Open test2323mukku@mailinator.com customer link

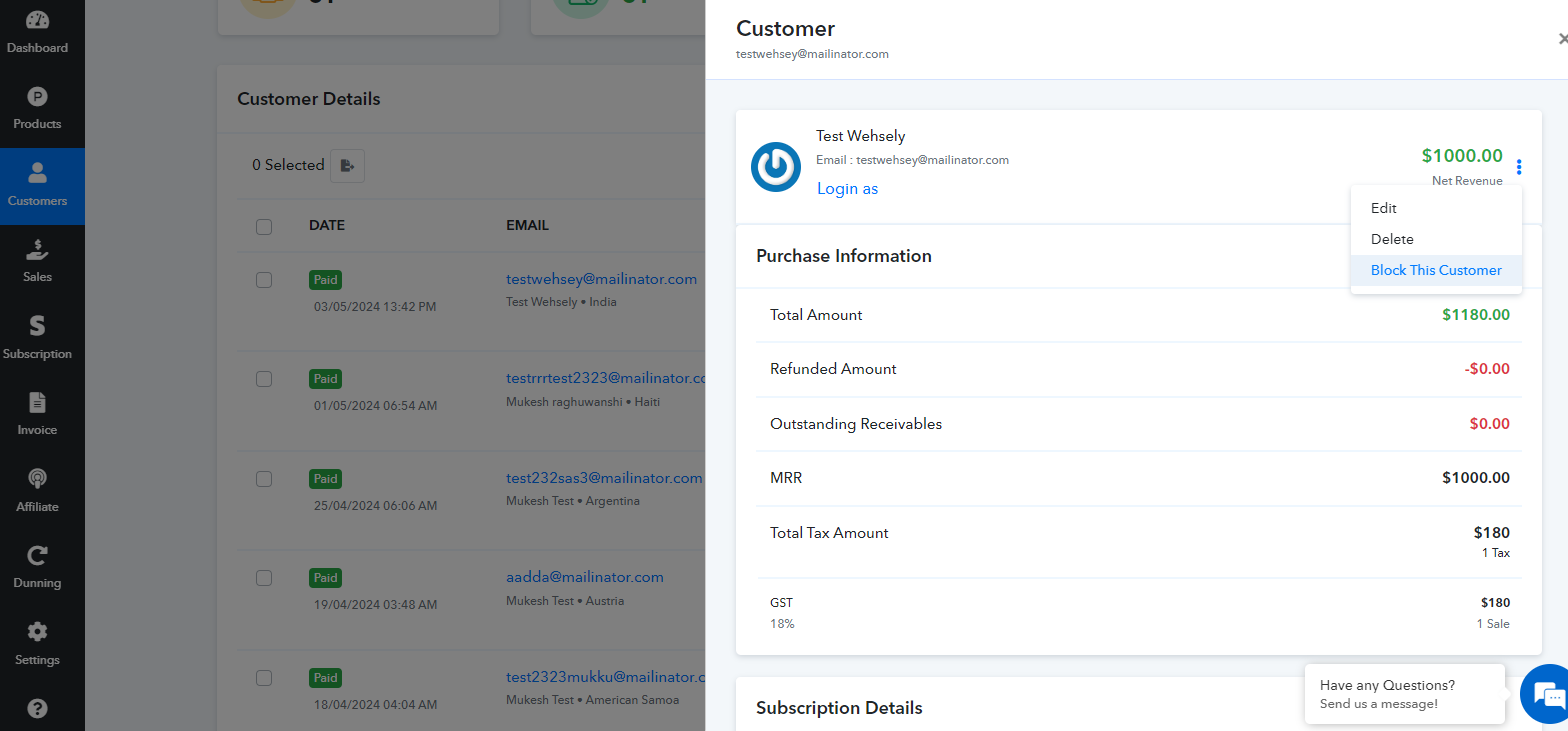pyautogui.click(x=605, y=677)
